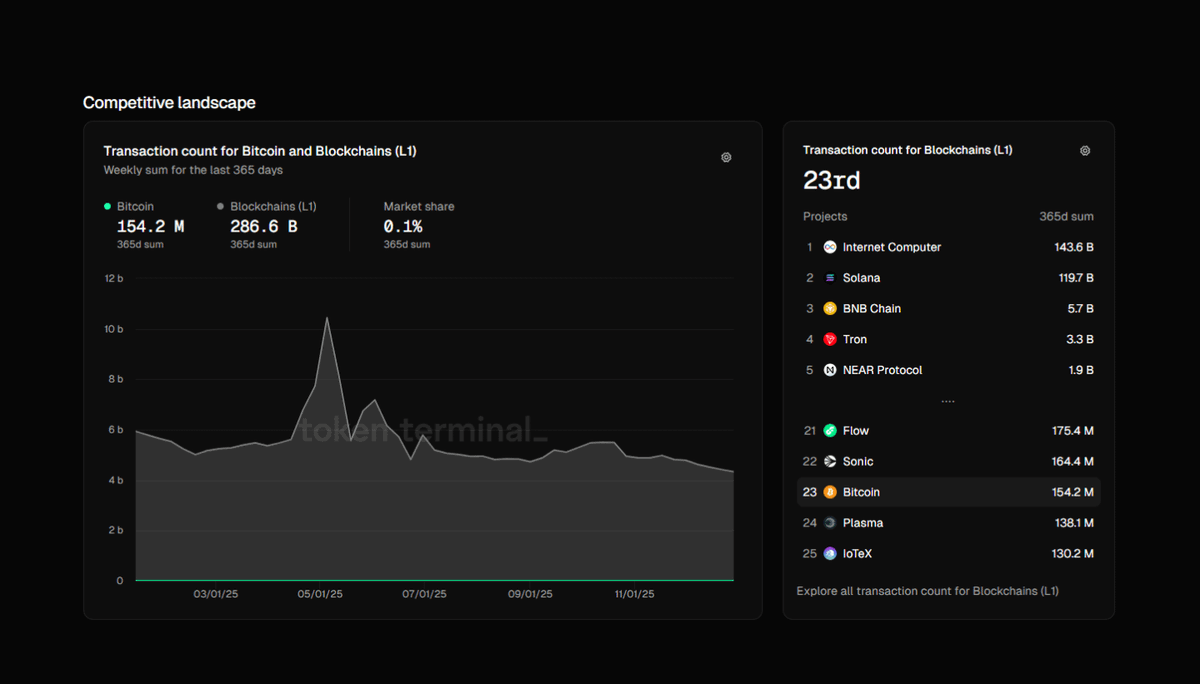Image resolution: width=1200 pixels, height=684 pixels.
Task: Open Internet Computer project name
Action: click(892, 247)
